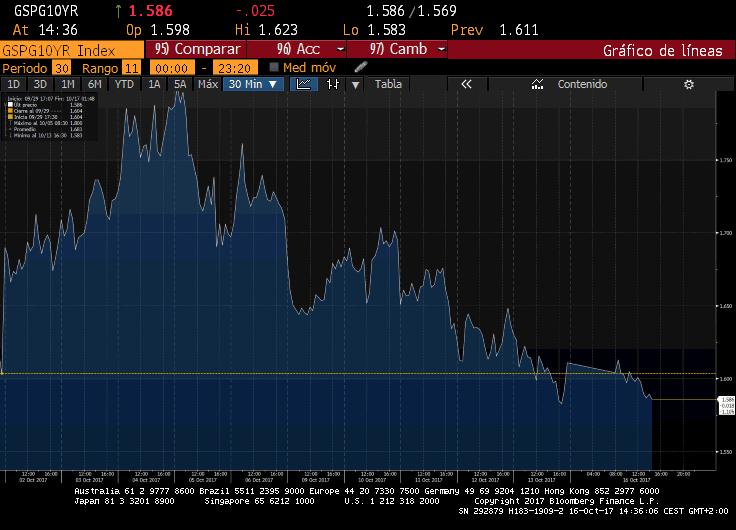The image size is (736, 530).
Task: Collapse panel with double chevron icon
Action: click(x=466, y=84)
